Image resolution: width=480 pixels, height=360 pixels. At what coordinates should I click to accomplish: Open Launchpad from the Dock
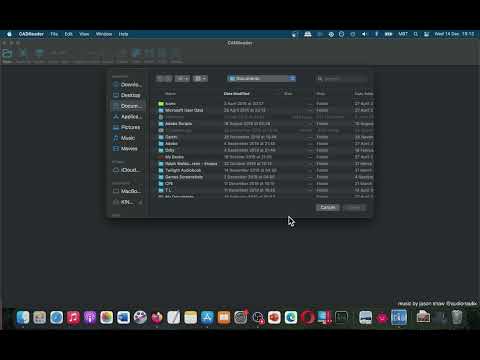click(x=40, y=317)
